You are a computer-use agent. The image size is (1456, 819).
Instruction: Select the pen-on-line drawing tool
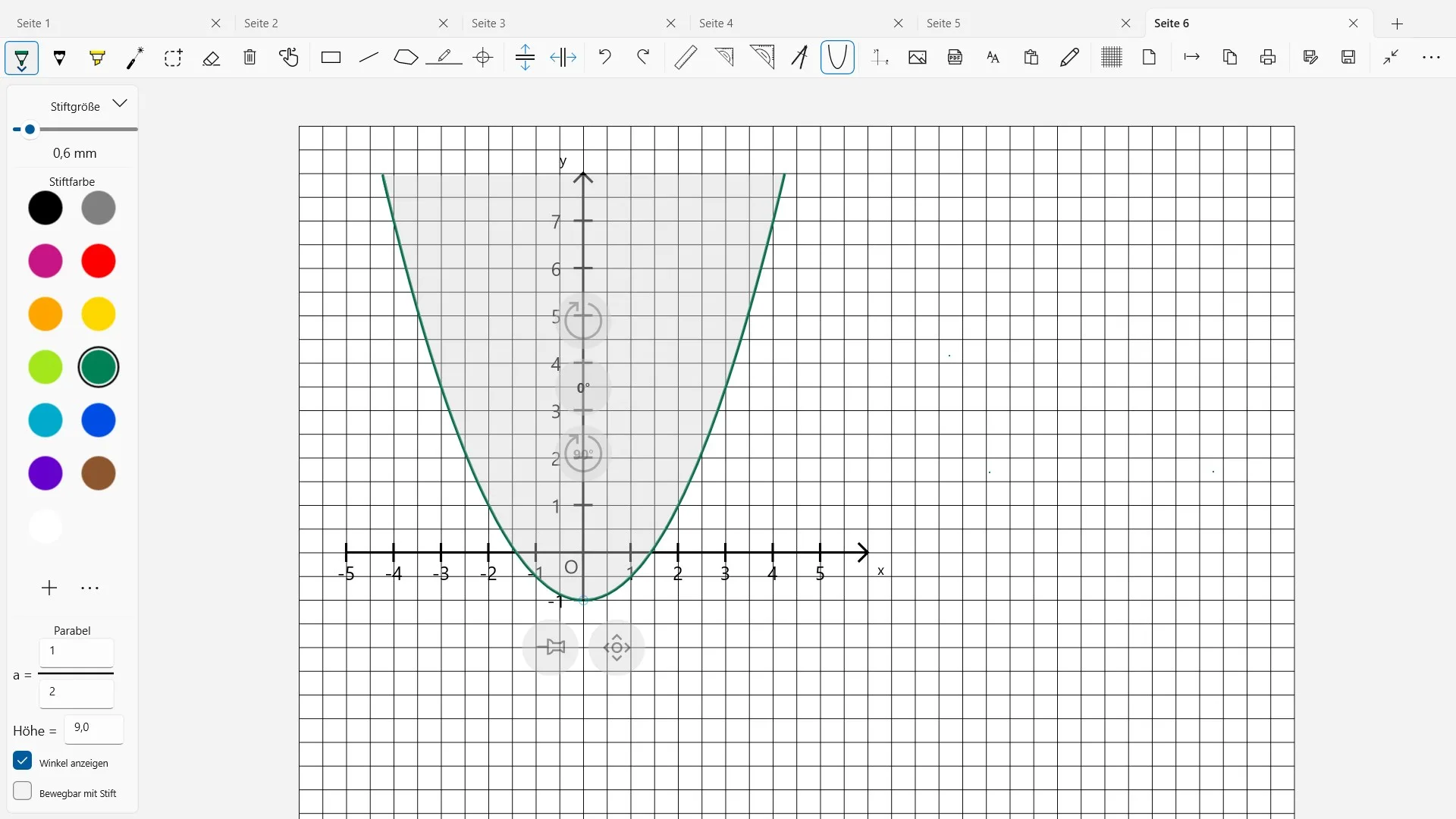(x=444, y=58)
